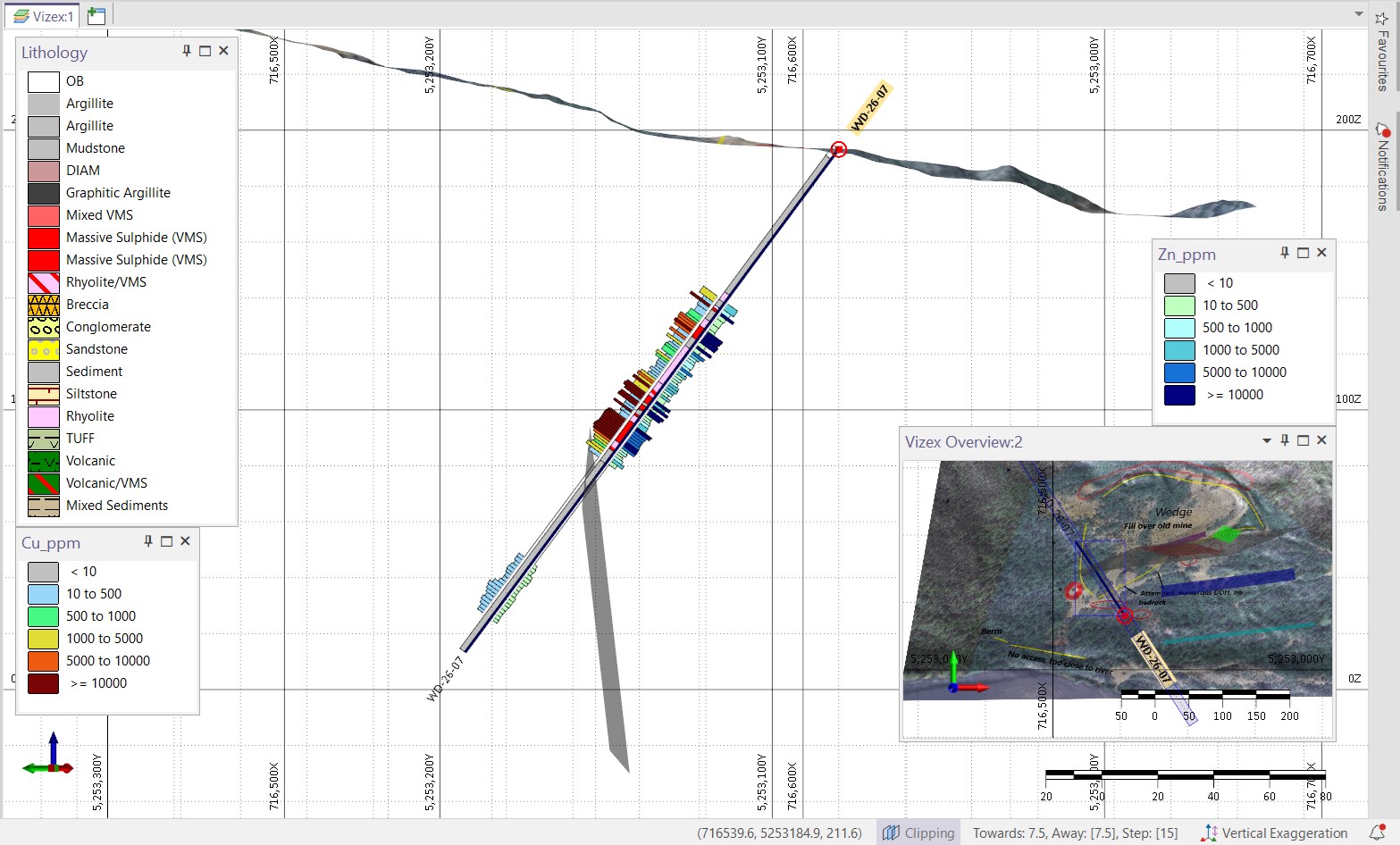The image size is (1400, 845).
Task: Pin the Vizex Overview:2 panel
Action: click(1285, 440)
